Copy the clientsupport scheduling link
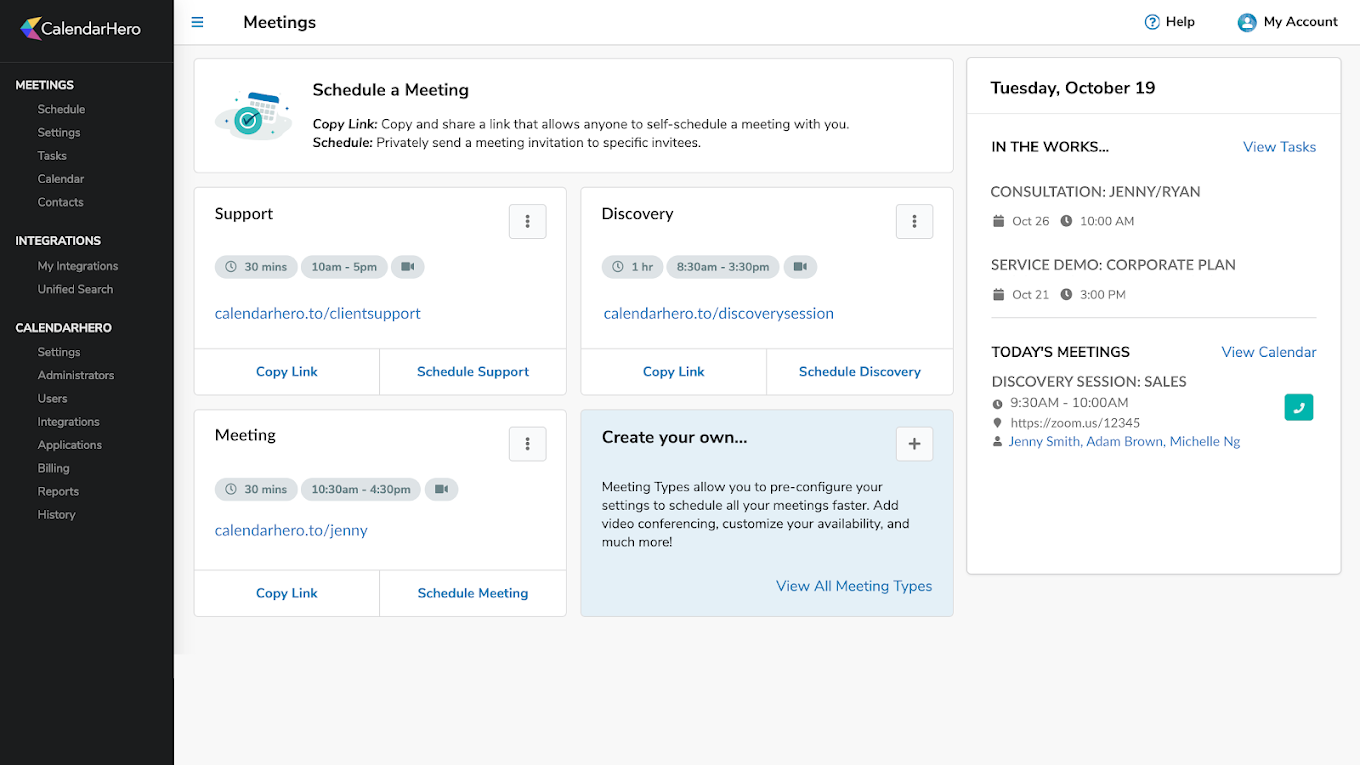The image size is (1360, 765). pyautogui.click(x=286, y=371)
